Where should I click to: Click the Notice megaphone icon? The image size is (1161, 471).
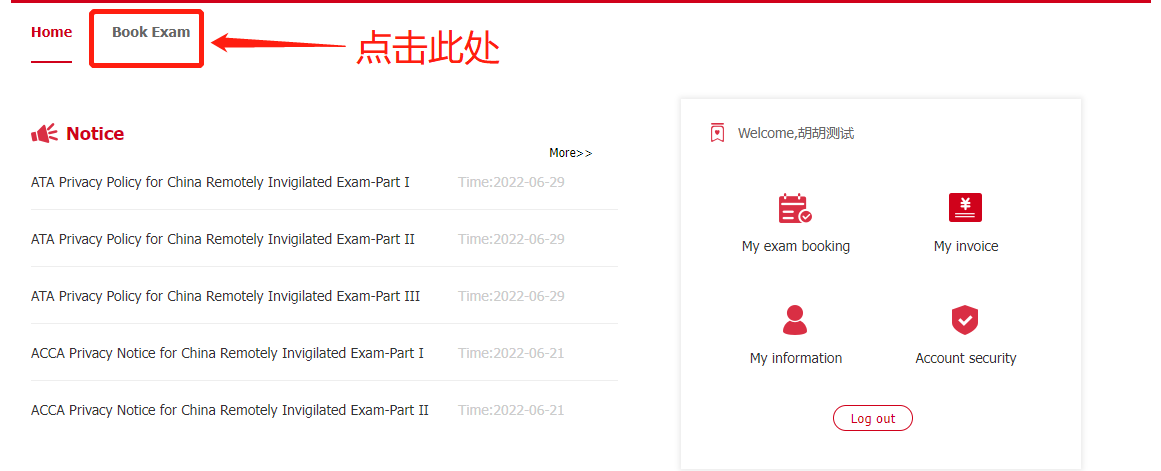coord(45,134)
